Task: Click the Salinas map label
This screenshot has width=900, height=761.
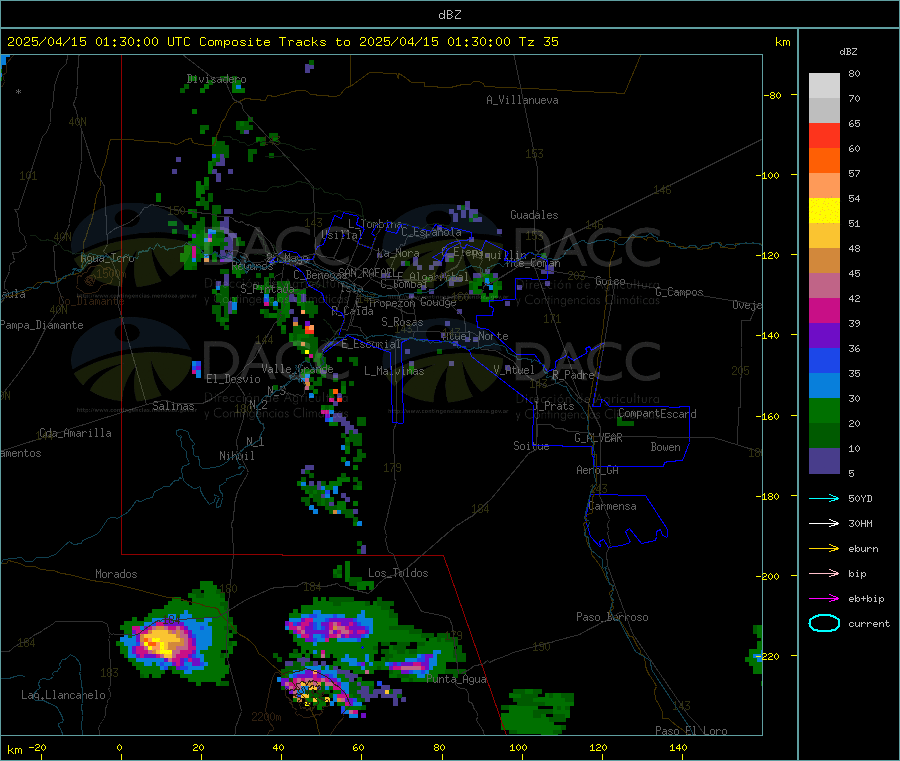Action: [173, 406]
